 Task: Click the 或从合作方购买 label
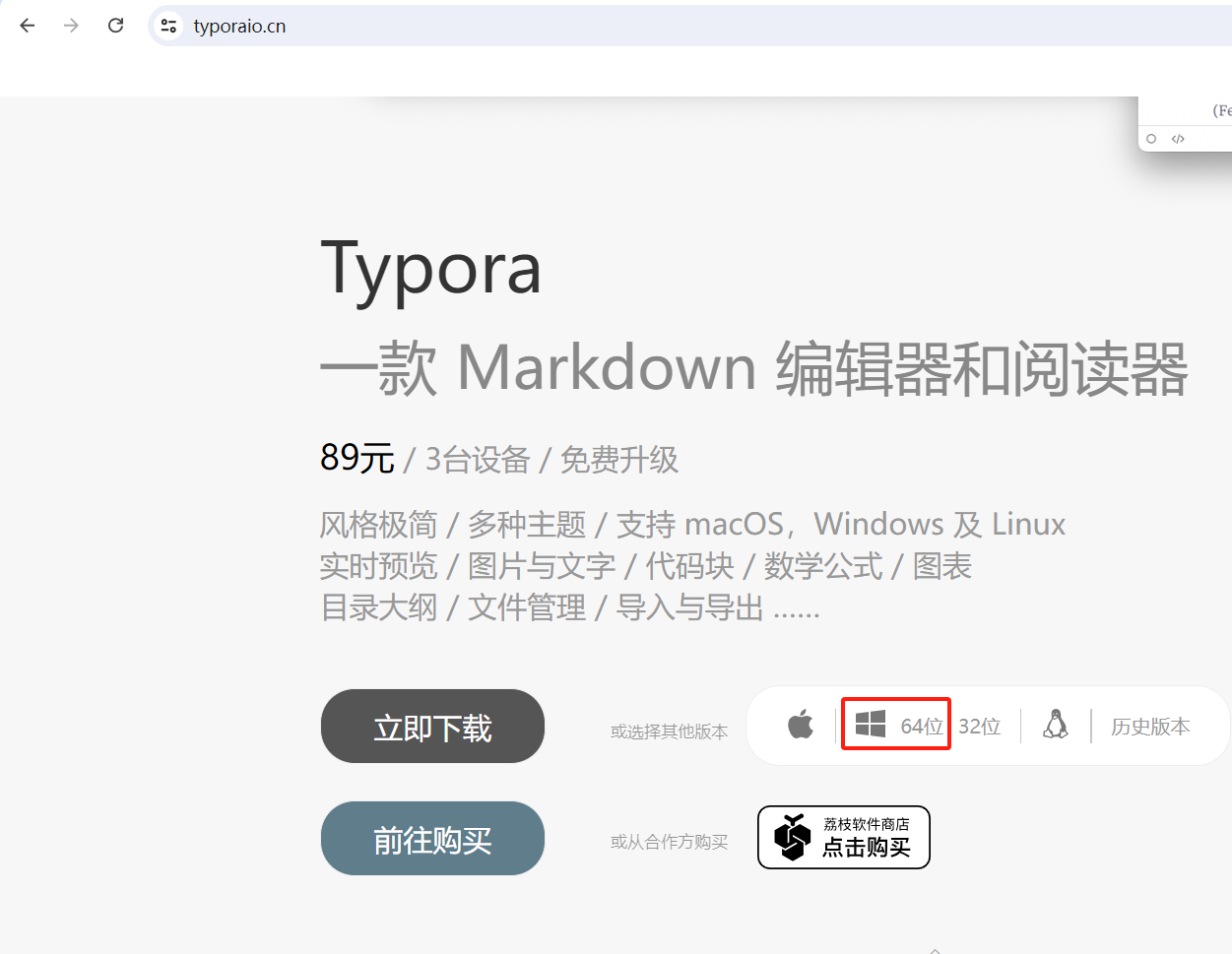pos(669,842)
